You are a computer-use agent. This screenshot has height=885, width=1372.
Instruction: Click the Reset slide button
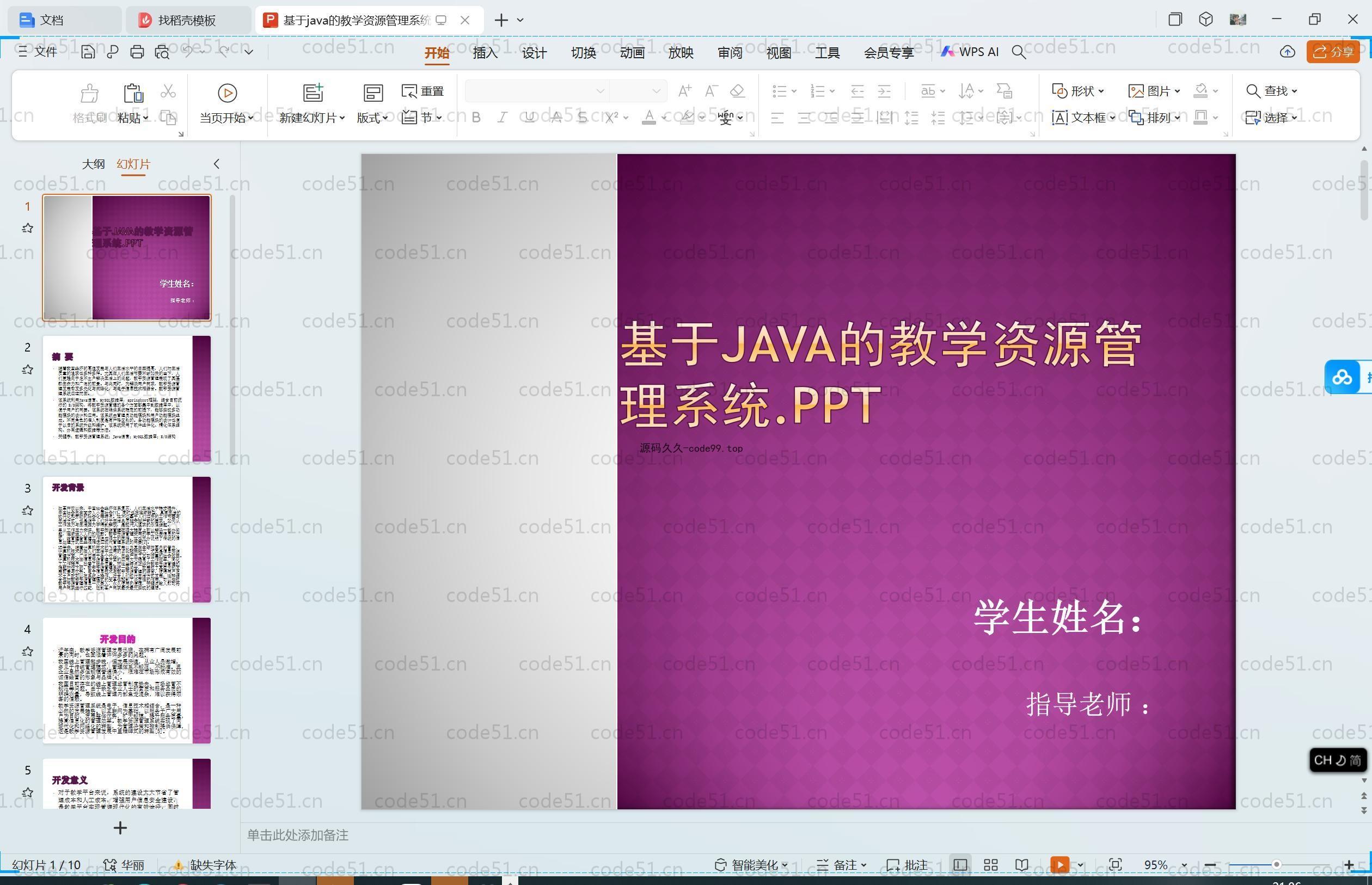pos(422,91)
